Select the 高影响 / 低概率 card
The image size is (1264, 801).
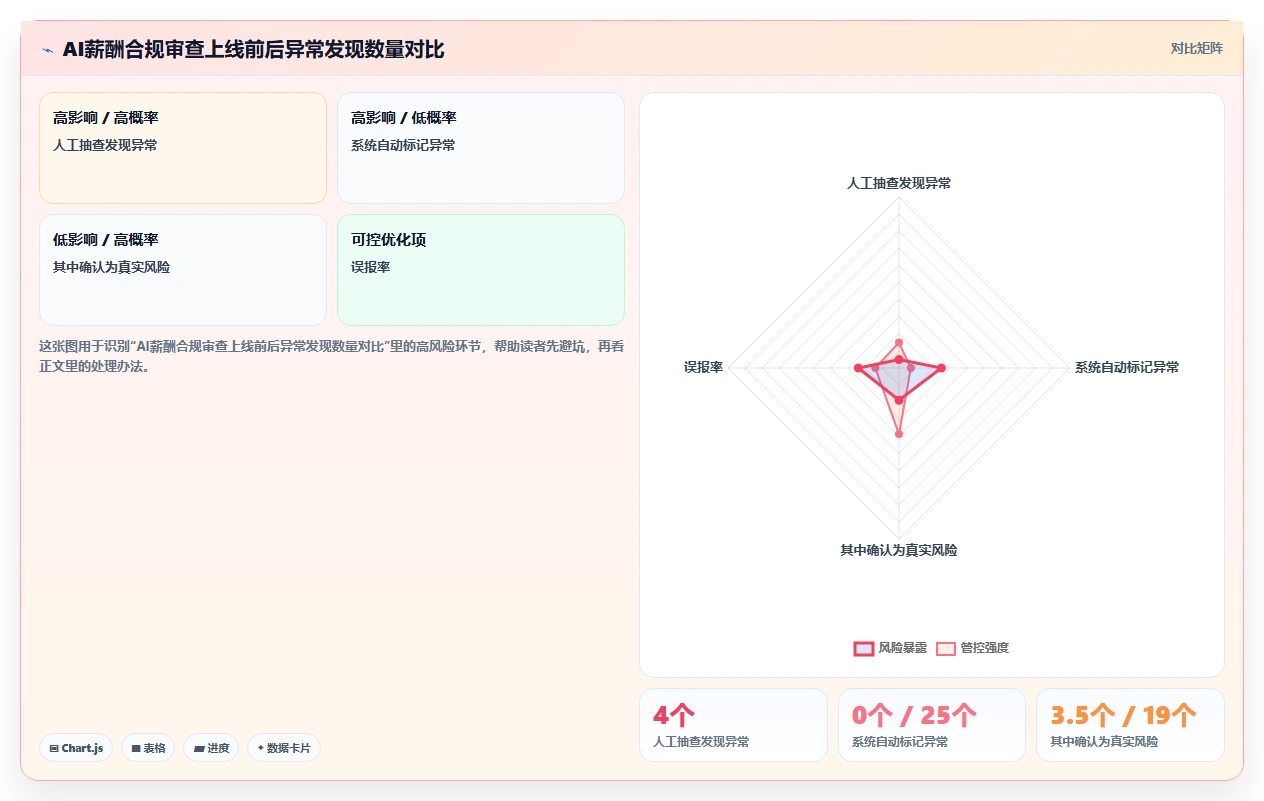coord(481,148)
